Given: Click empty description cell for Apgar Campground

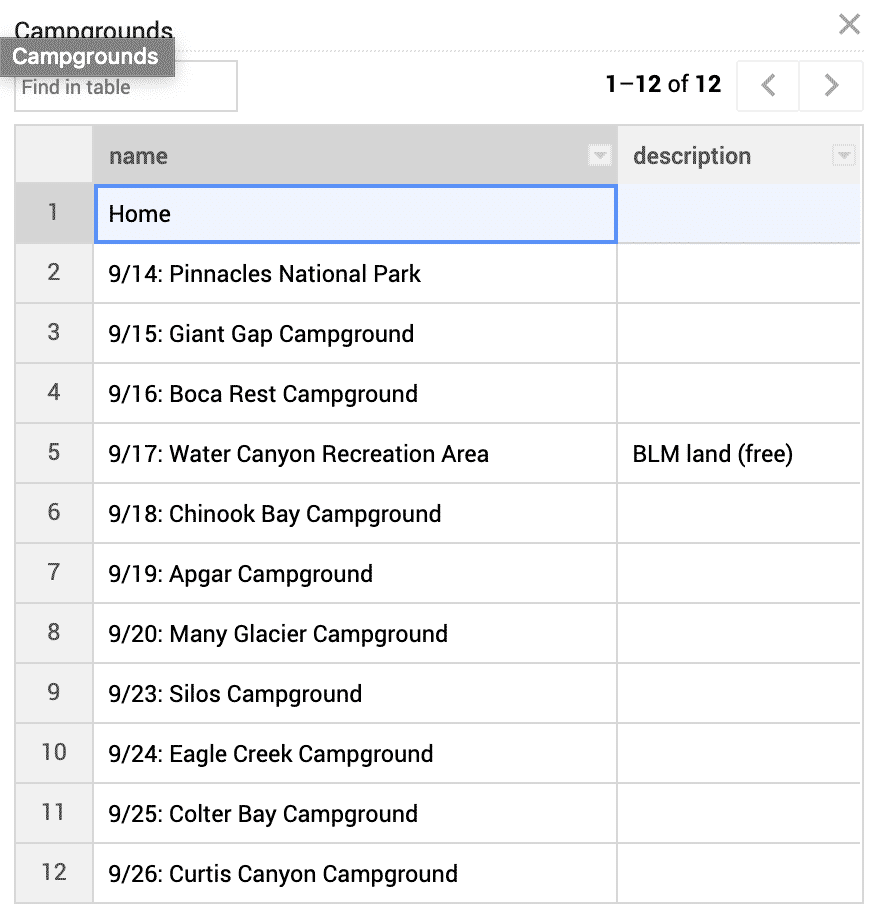Looking at the screenshot, I should [739, 574].
